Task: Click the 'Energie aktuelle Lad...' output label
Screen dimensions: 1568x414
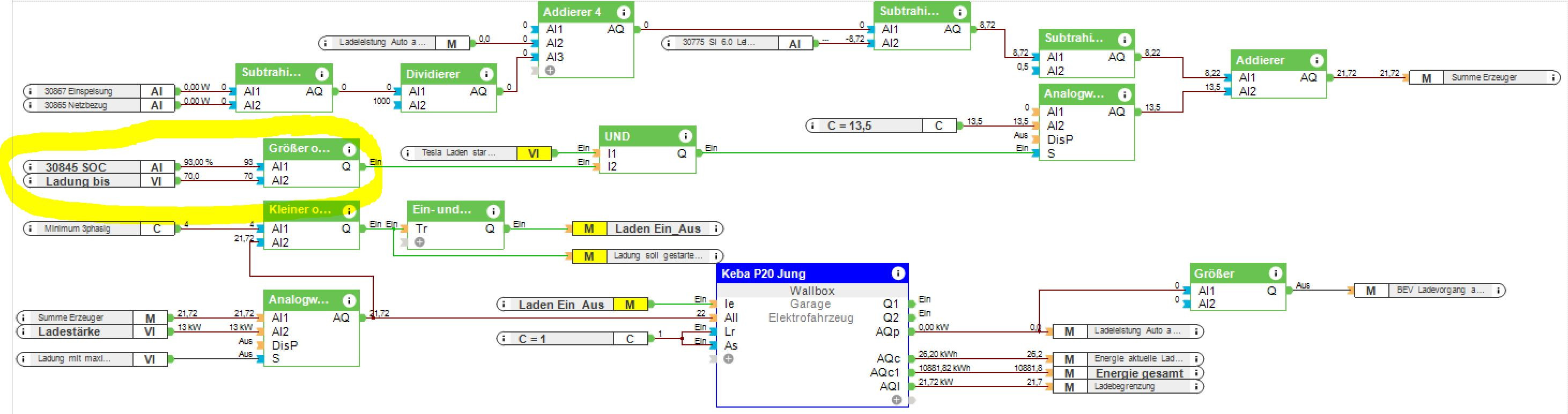Action: pyautogui.click(x=1139, y=359)
